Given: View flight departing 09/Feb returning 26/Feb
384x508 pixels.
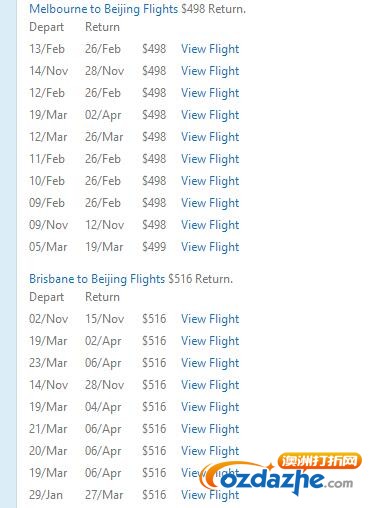Looking at the screenshot, I should click(210, 203).
